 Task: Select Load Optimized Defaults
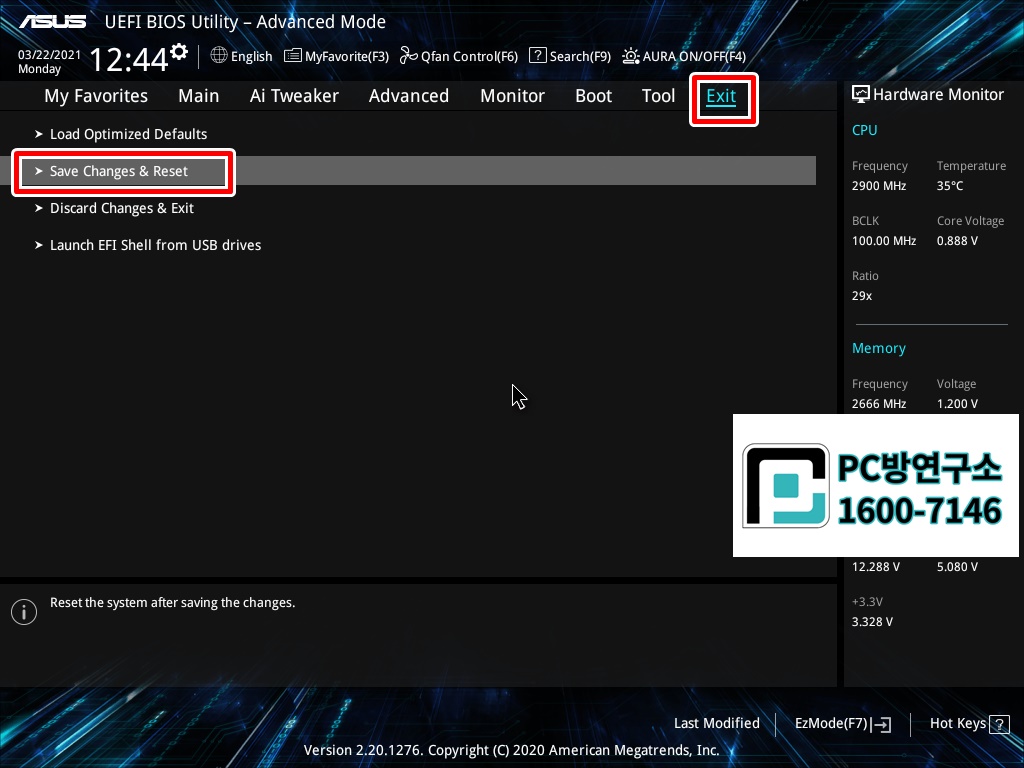click(129, 134)
